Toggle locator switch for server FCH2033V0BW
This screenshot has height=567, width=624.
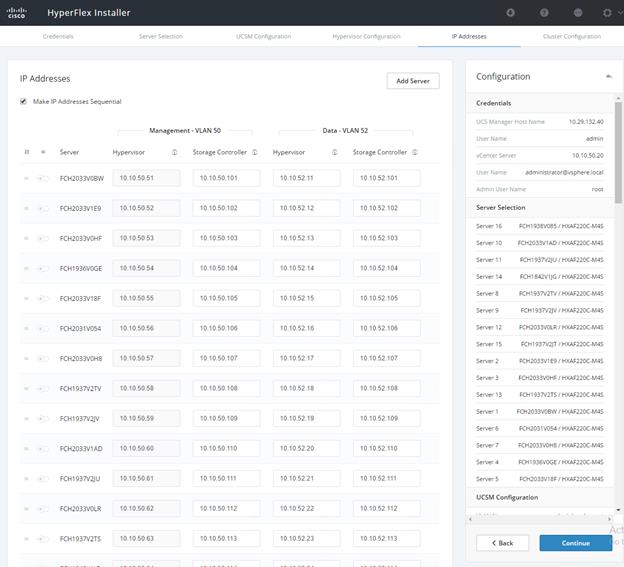pos(43,178)
